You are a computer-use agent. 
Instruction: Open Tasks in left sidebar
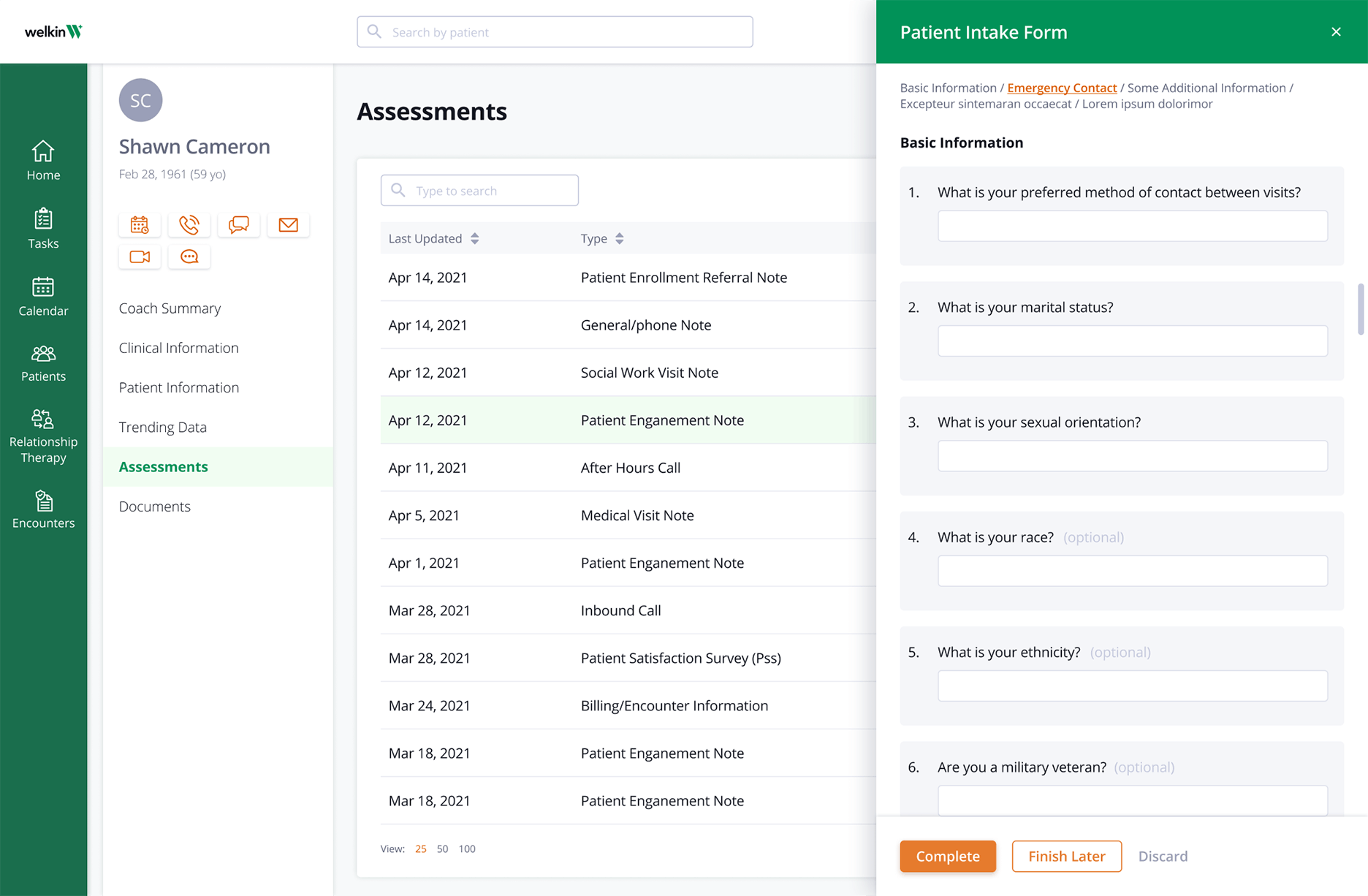pyautogui.click(x=43, y=229)
